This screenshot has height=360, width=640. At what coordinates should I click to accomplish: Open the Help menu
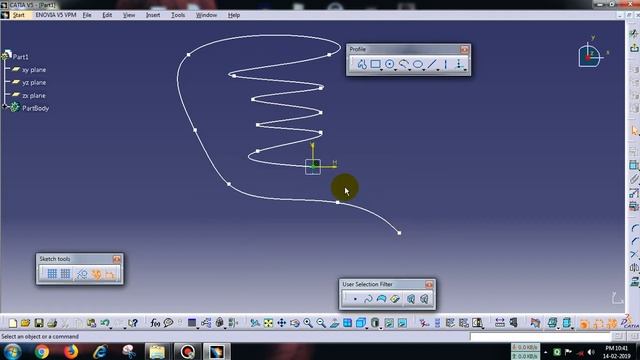[x=234, y=15]
